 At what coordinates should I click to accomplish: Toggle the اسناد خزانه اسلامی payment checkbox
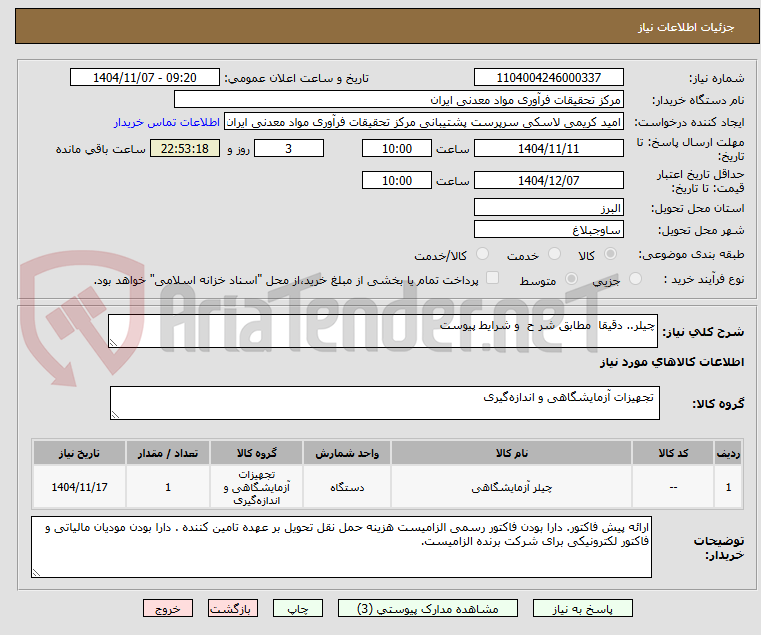pyautogui.click(x=492, y=278)
